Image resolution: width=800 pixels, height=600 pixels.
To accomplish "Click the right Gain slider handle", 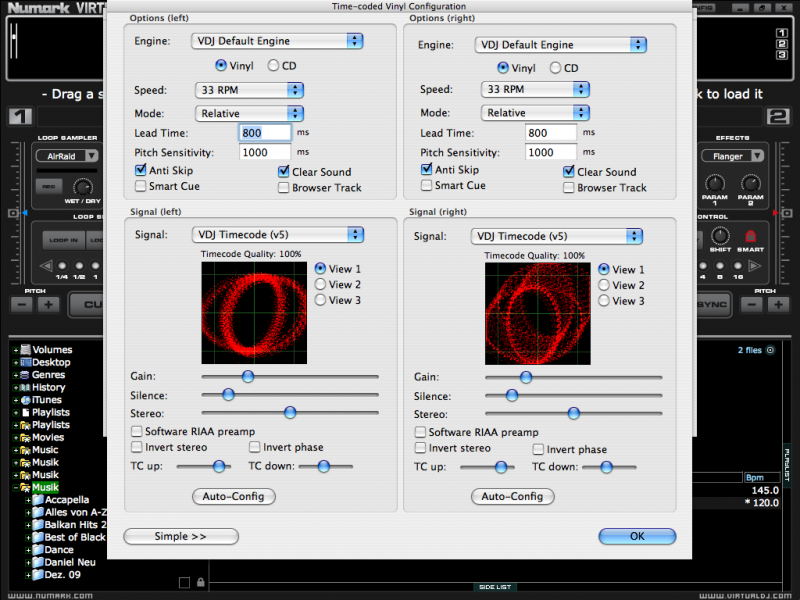I will coord(526,378).
